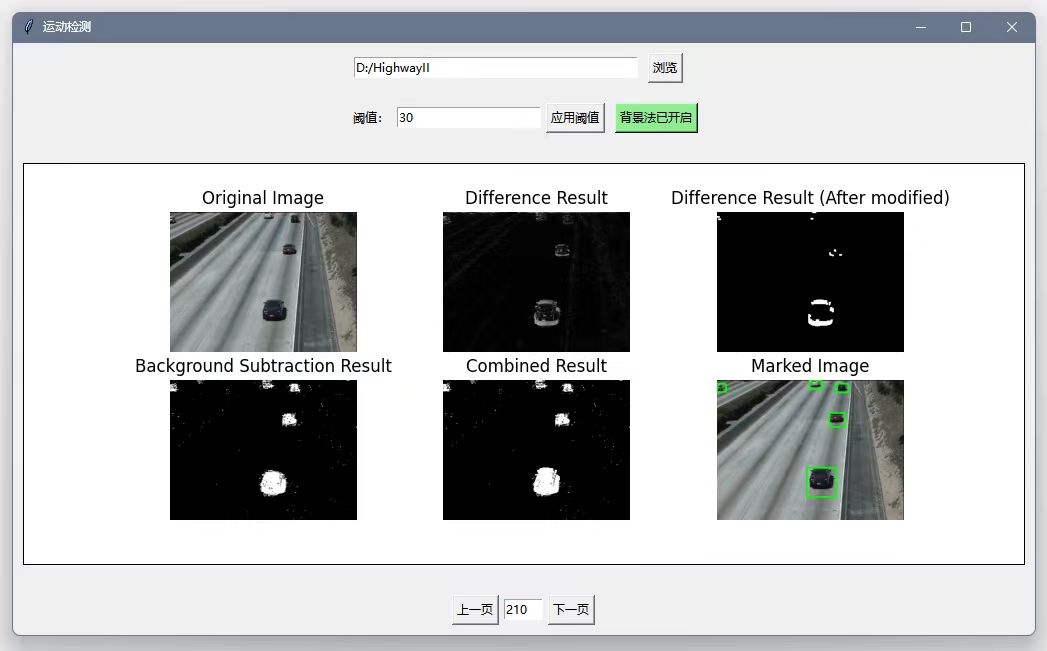Toggle the green 背景法已开启 button

tap(656, 118)
